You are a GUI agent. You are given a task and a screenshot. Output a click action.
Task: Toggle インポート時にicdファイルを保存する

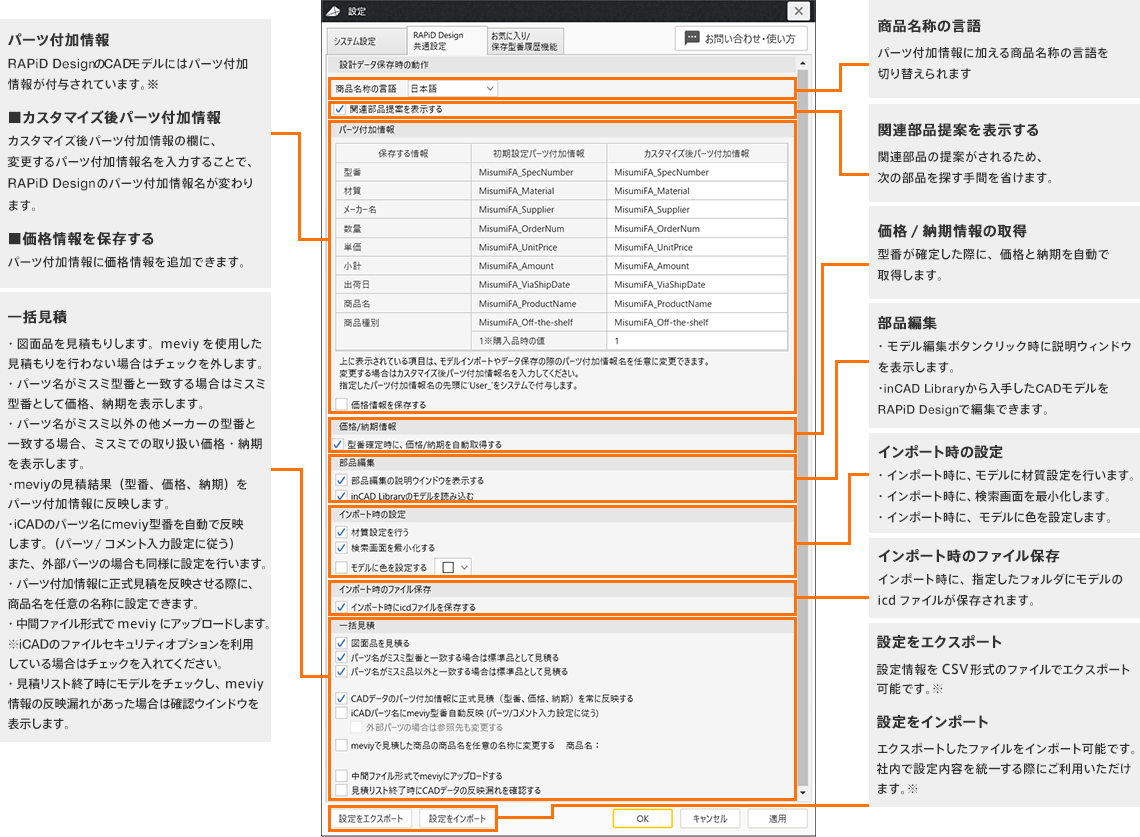click(343, 607)
